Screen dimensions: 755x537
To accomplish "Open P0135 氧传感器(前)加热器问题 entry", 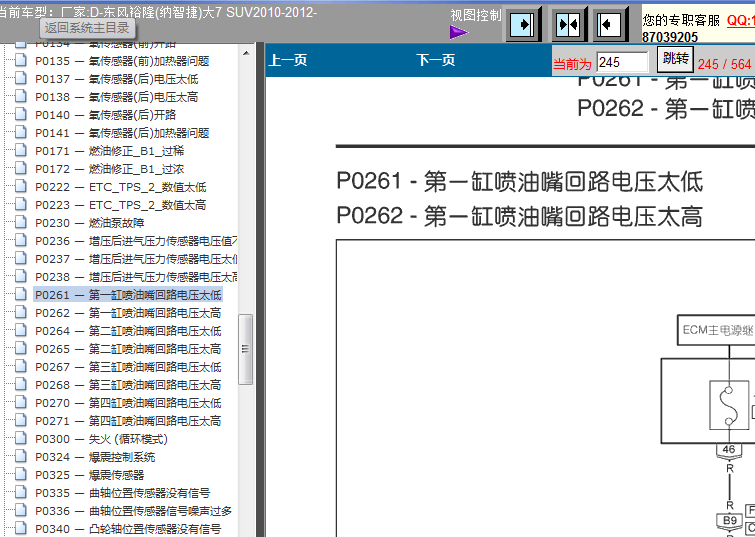I will (122, 61).
